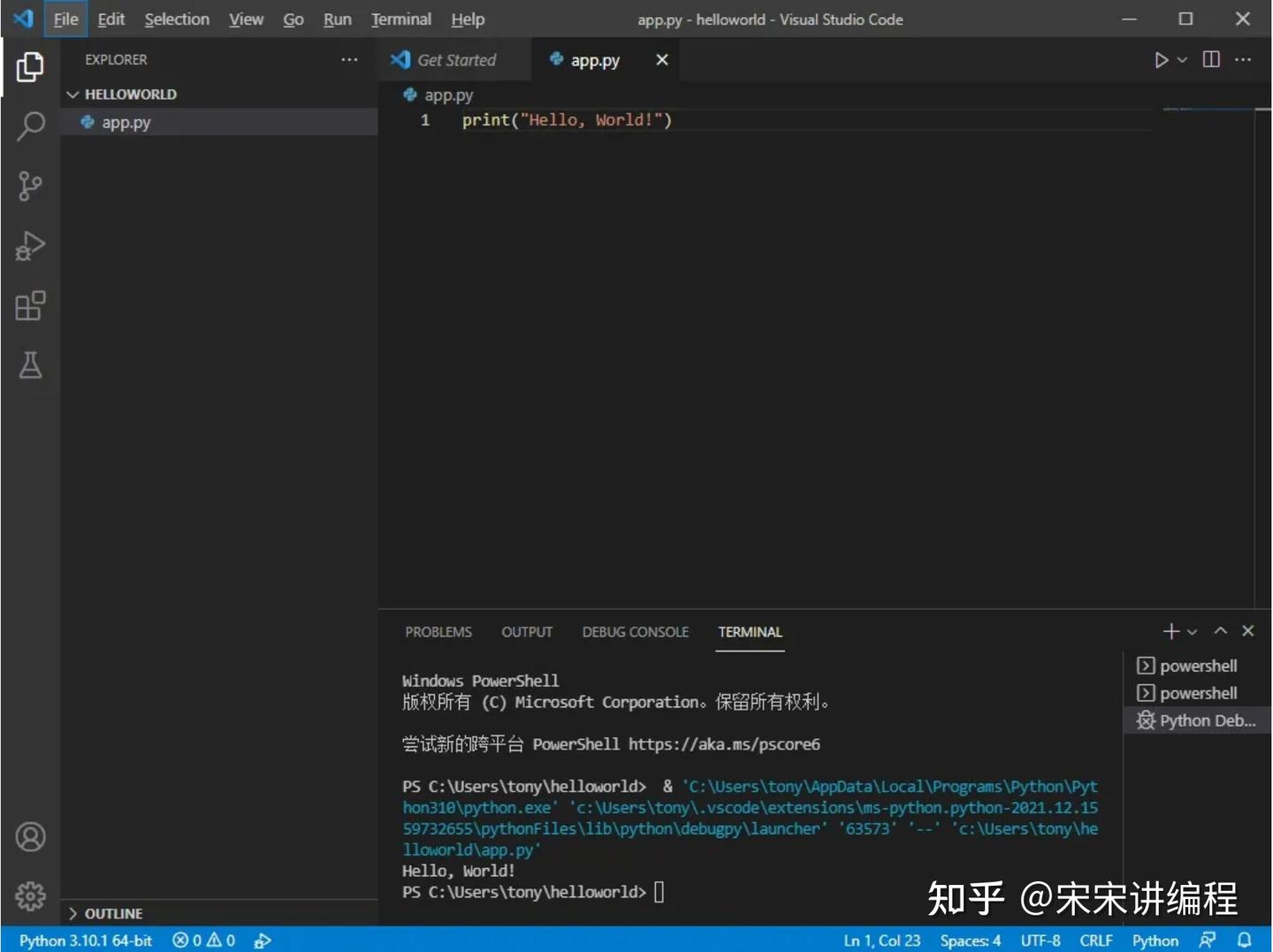Open the Edit menu
Viewport: 1273px width, 952px height.
[111, 19]
